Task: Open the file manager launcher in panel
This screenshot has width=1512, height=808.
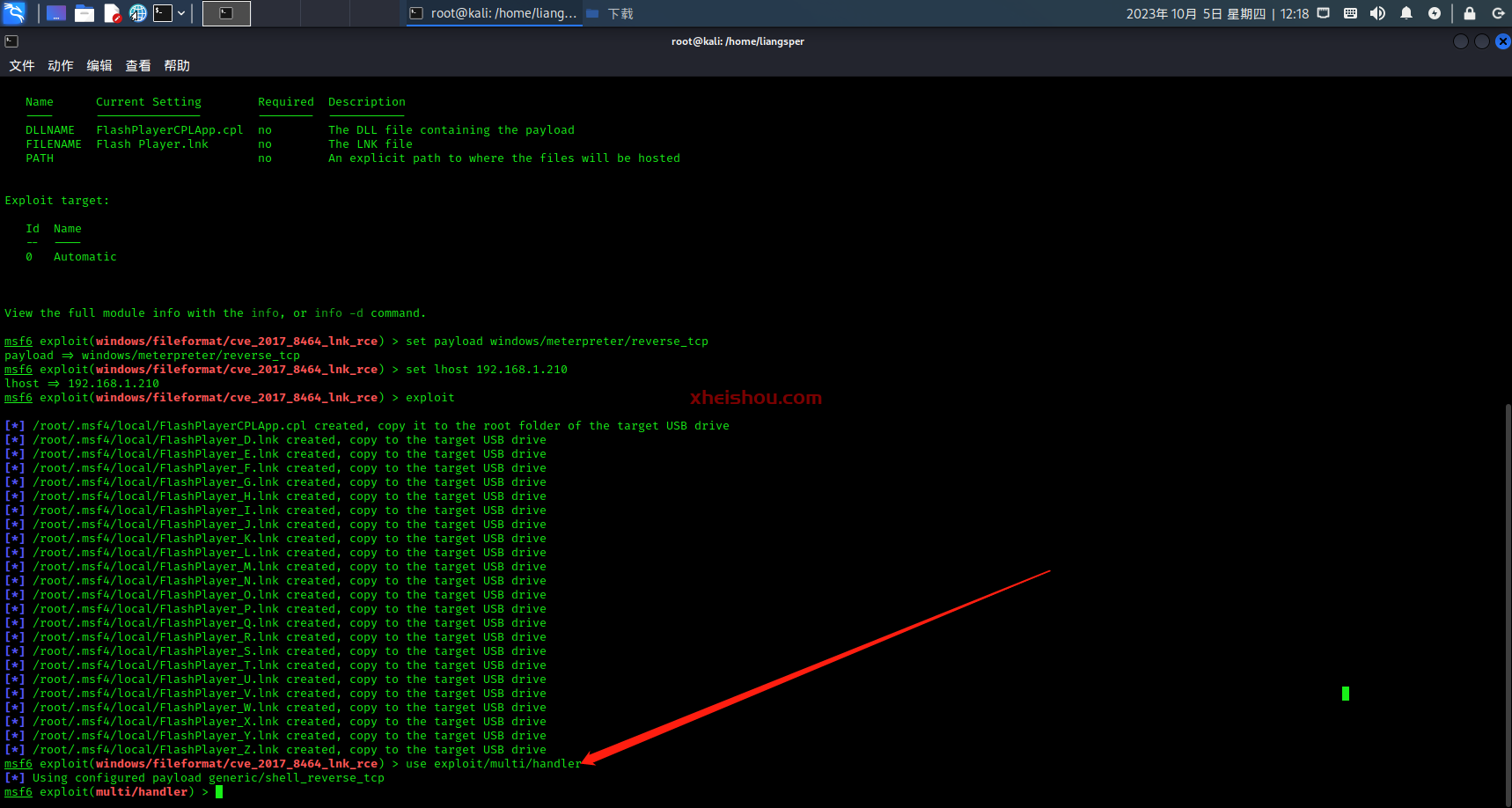Action: [x=84, y=13]
